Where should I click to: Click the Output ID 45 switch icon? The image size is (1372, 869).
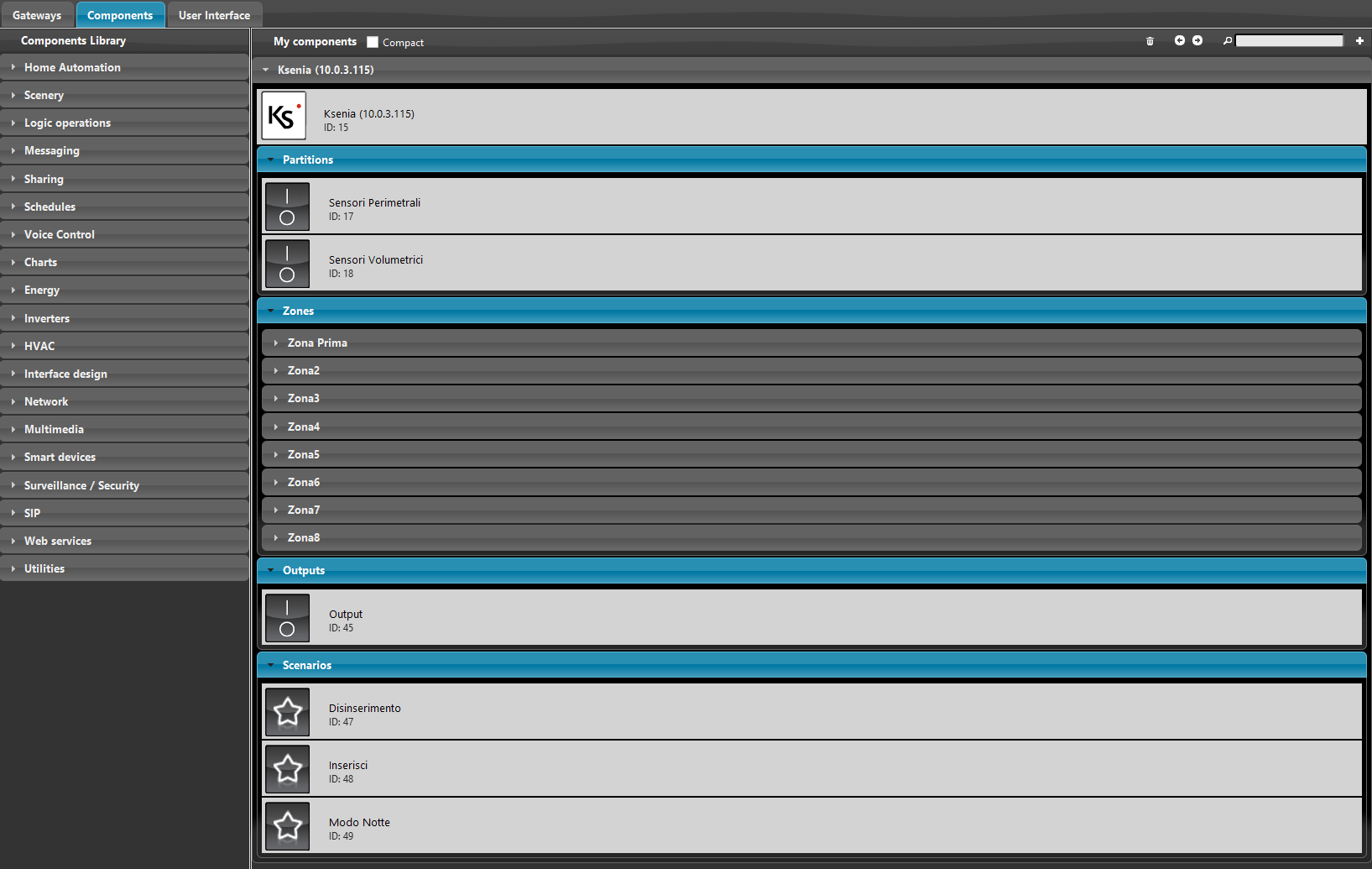tap(287, 618)
